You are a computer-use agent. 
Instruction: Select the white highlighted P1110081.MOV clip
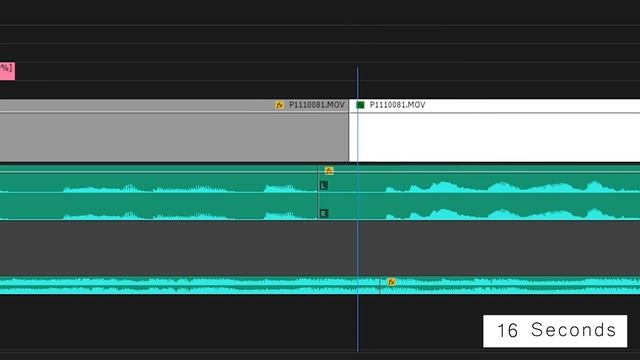[x=495, y=131]
